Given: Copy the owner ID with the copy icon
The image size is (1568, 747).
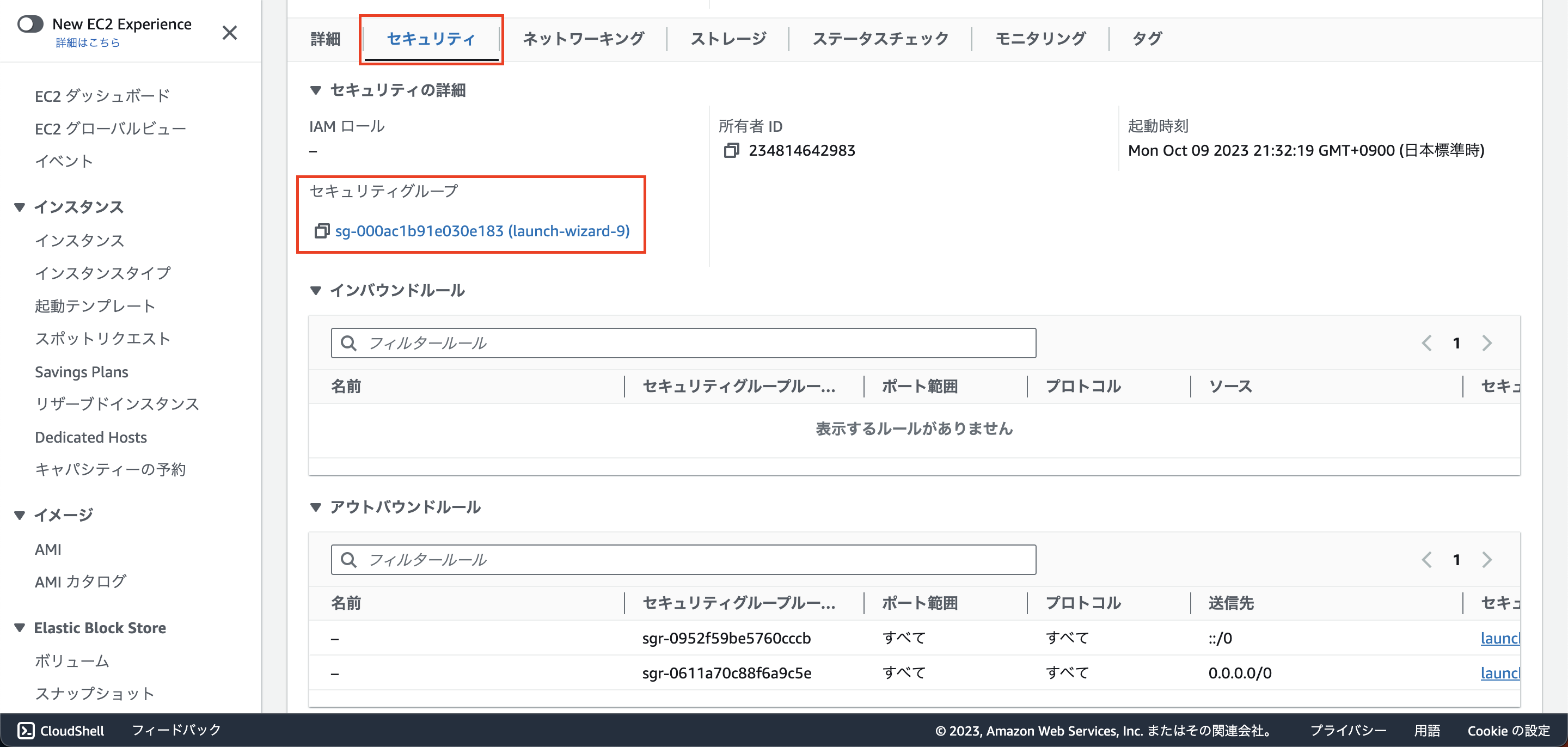Looking at the screenshot, I should coord(731,150).
